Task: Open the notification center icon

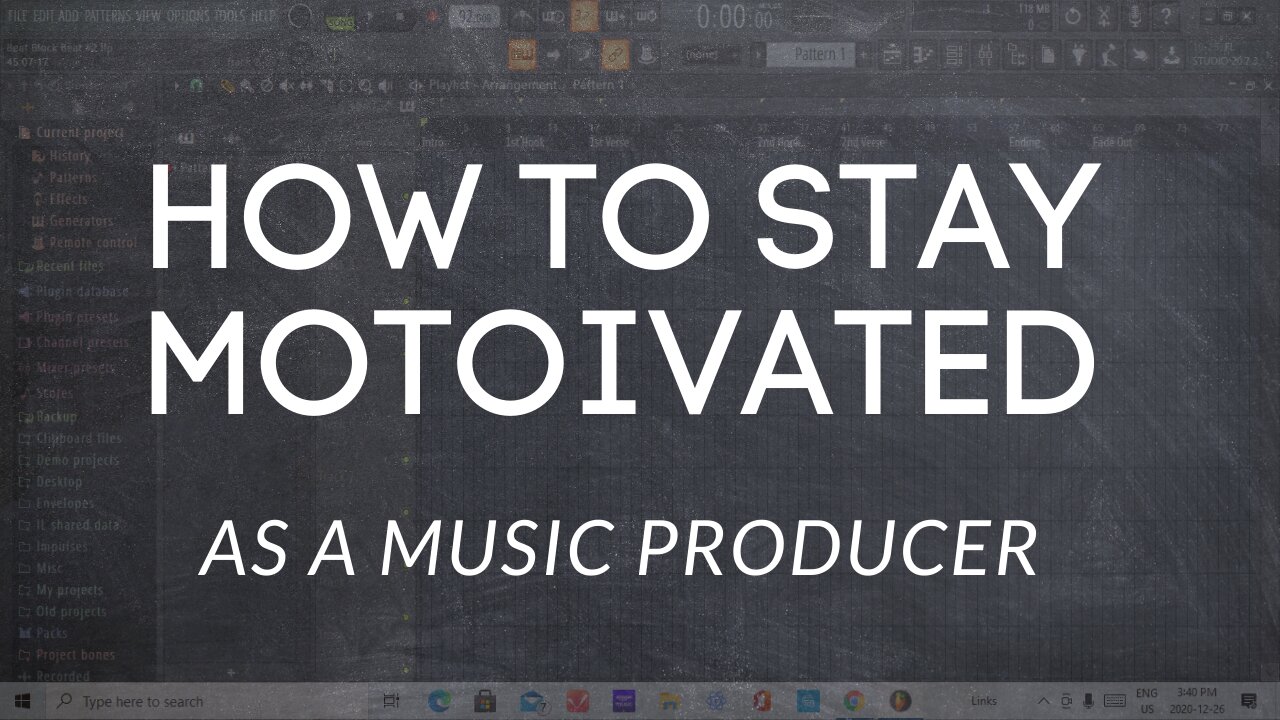Action: click(x=1249, y=701)
